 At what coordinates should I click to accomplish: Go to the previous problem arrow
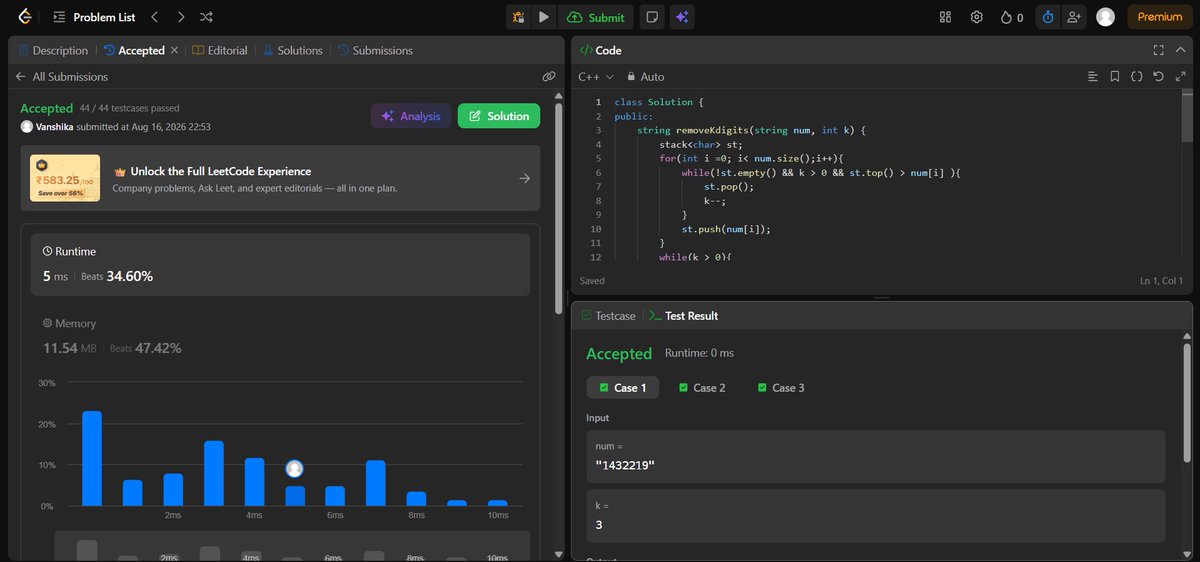(154, 17)
